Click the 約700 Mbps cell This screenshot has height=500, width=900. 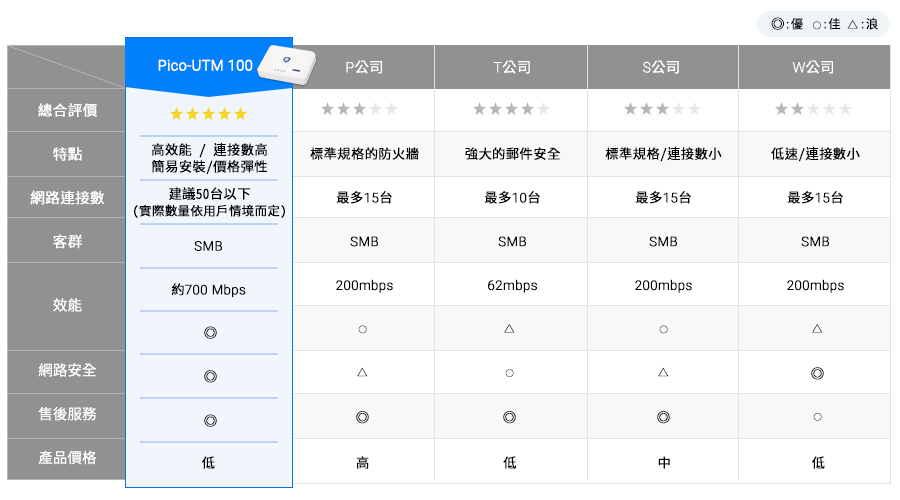209,290
